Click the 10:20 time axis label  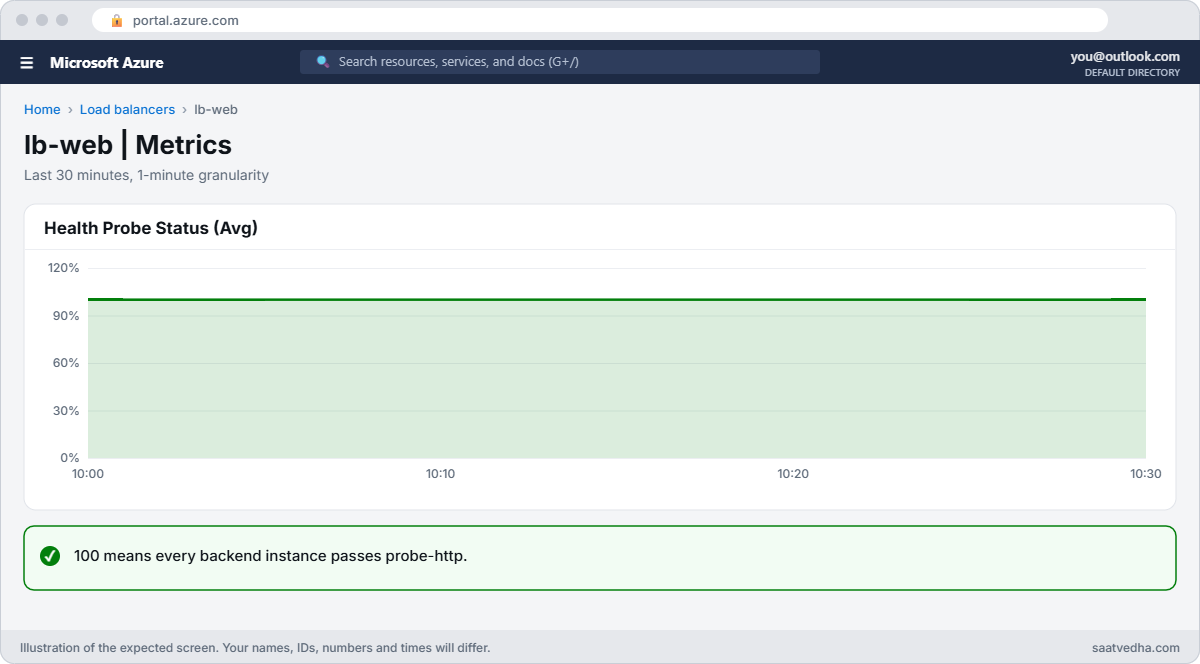[793, 474]
